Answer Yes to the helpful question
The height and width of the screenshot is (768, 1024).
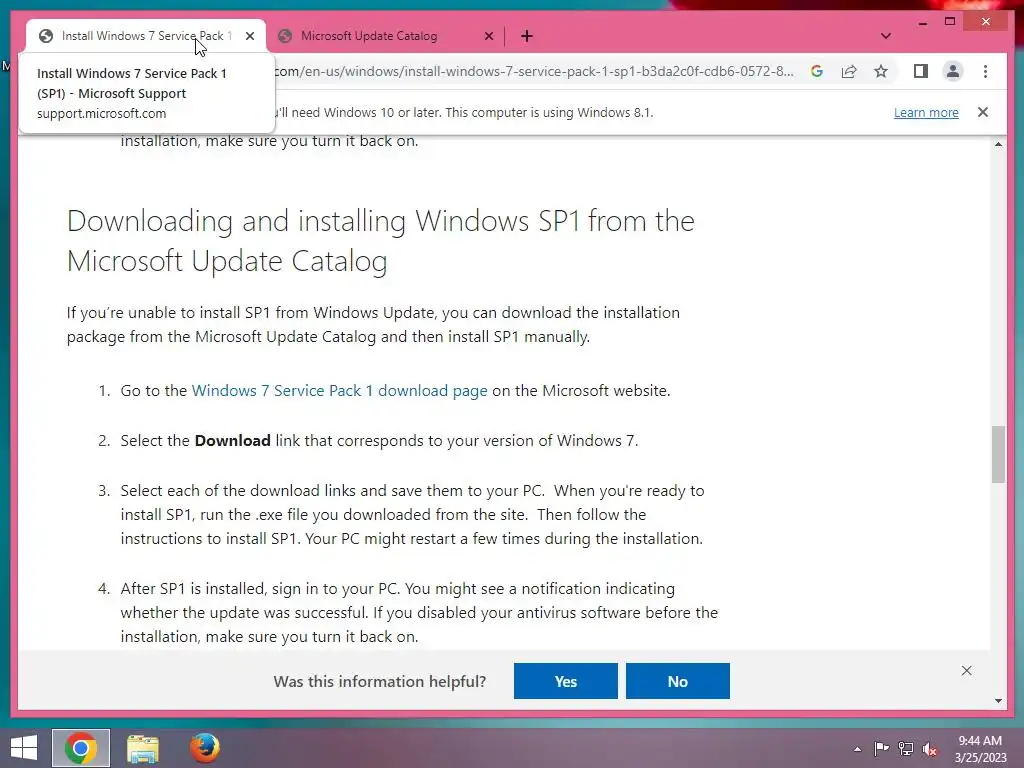[x=566, y=681]
